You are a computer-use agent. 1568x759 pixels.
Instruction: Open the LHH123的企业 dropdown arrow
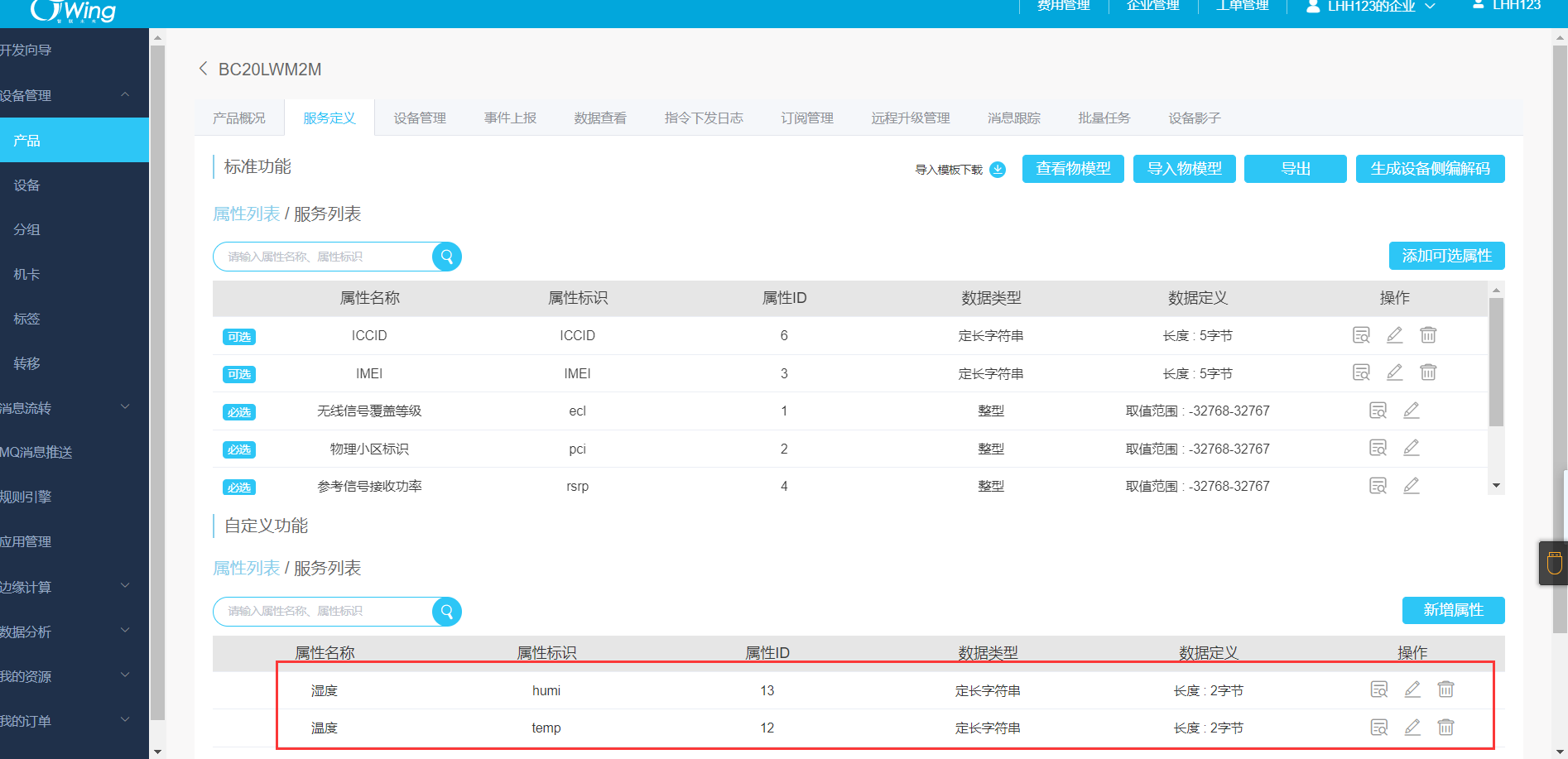[1431, 7]
